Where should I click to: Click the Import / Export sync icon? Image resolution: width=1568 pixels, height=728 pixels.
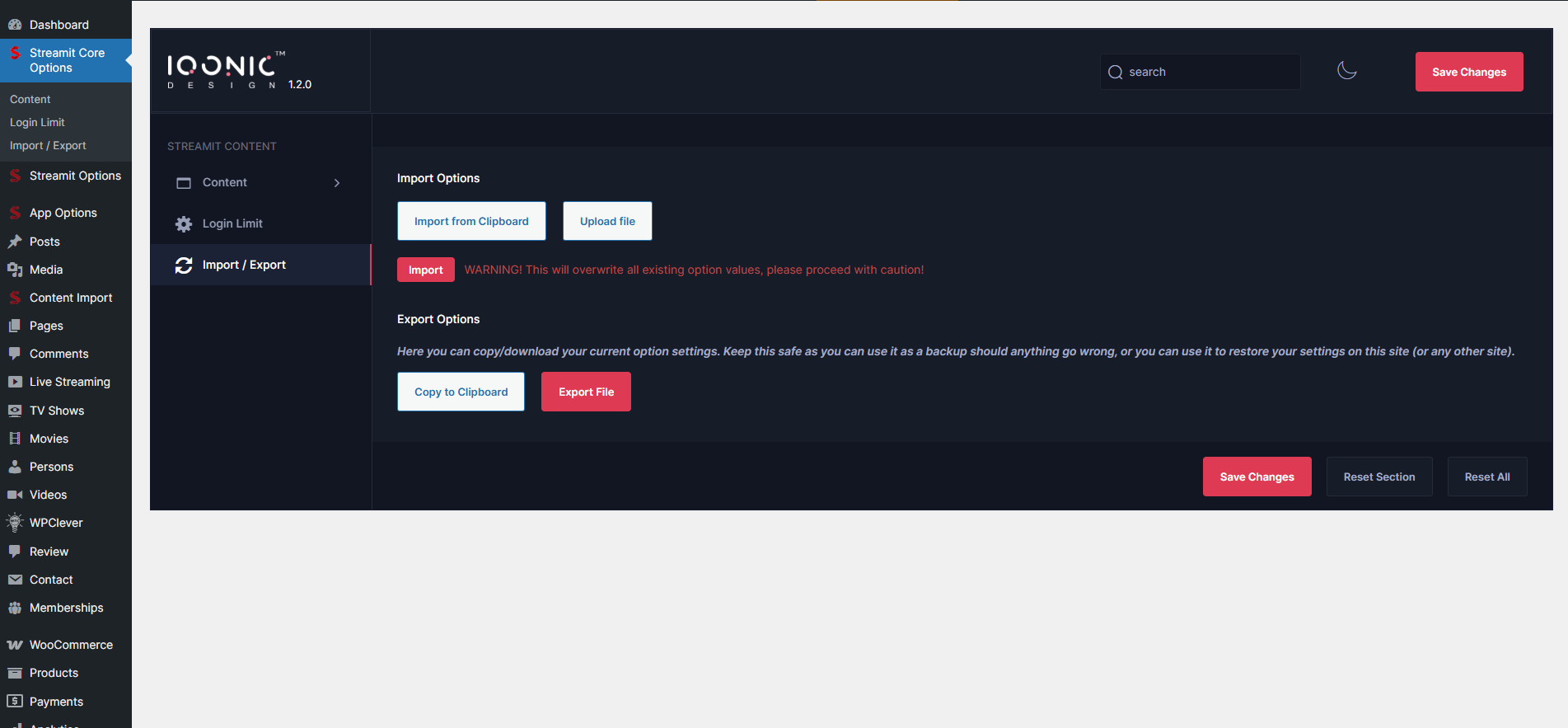pyautogui.click(x=184, y=265)
